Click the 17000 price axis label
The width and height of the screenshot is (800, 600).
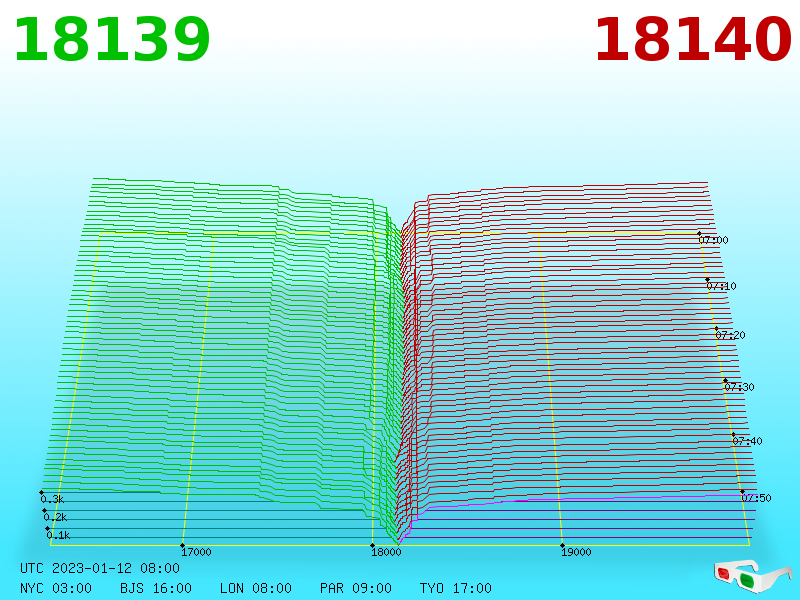[x=196, y=552]
